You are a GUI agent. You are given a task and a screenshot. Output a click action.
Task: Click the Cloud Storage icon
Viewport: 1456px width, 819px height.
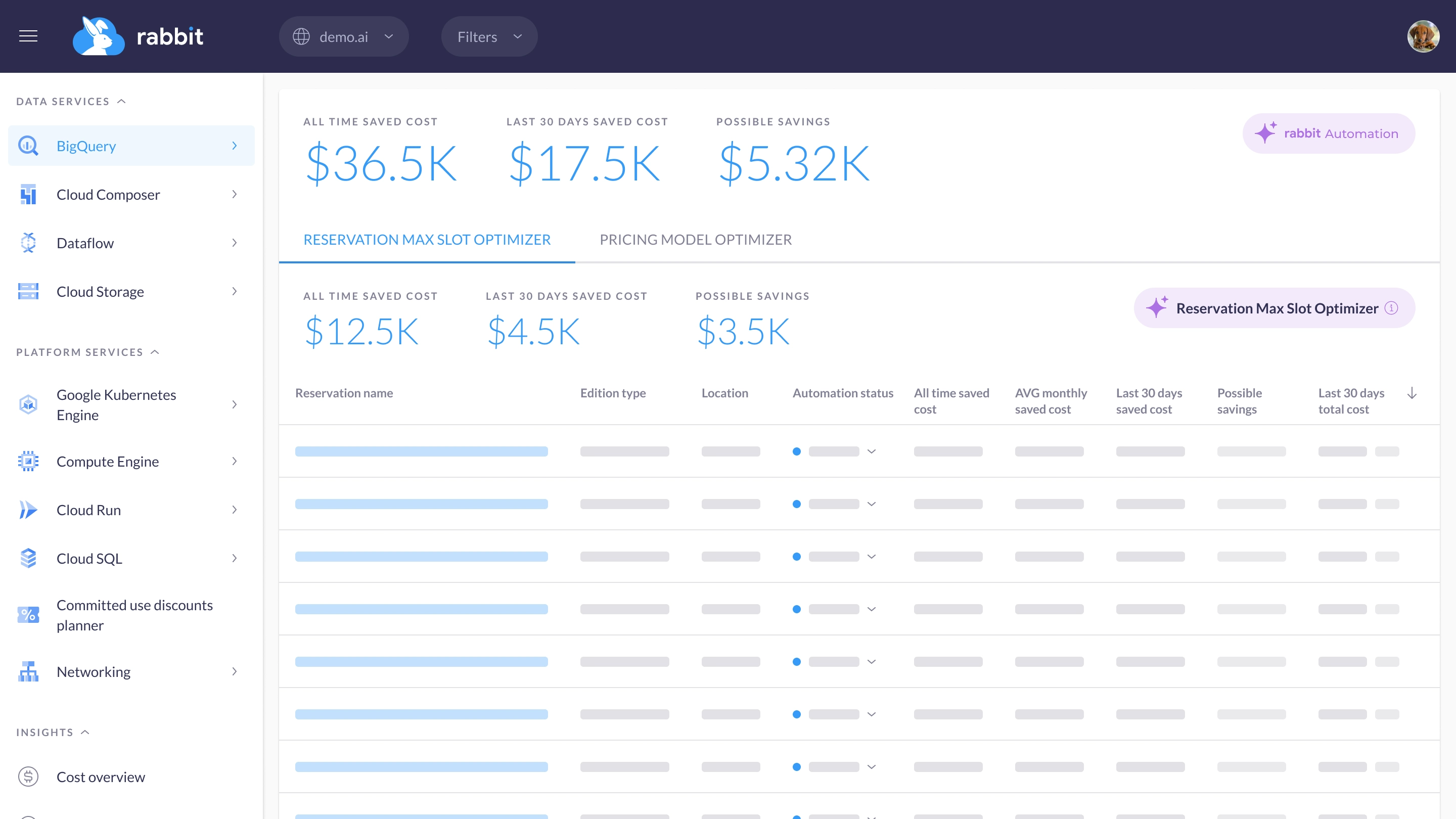[x=28, y=292]
